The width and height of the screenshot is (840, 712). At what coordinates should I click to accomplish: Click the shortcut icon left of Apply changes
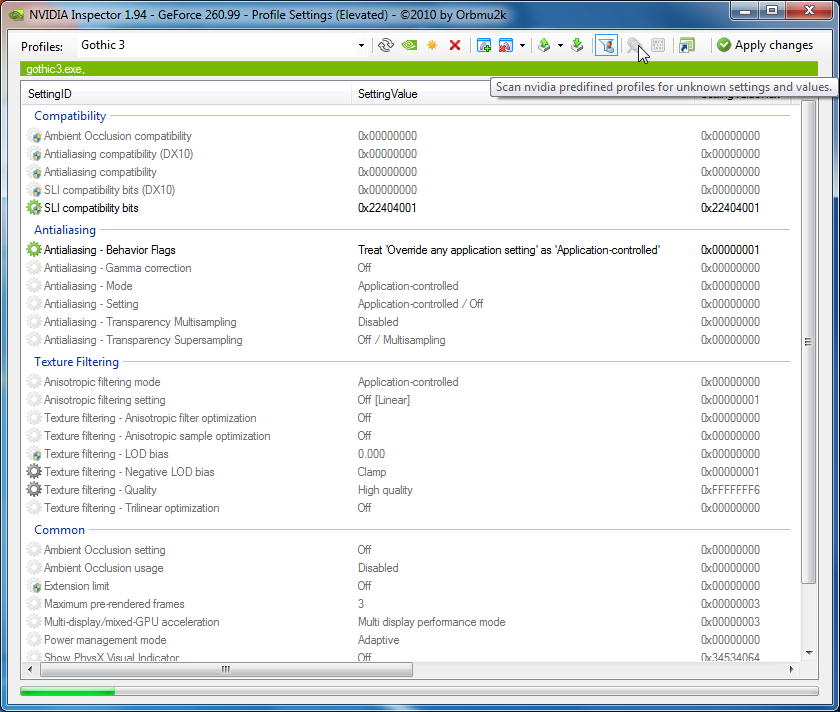[686, 45]
